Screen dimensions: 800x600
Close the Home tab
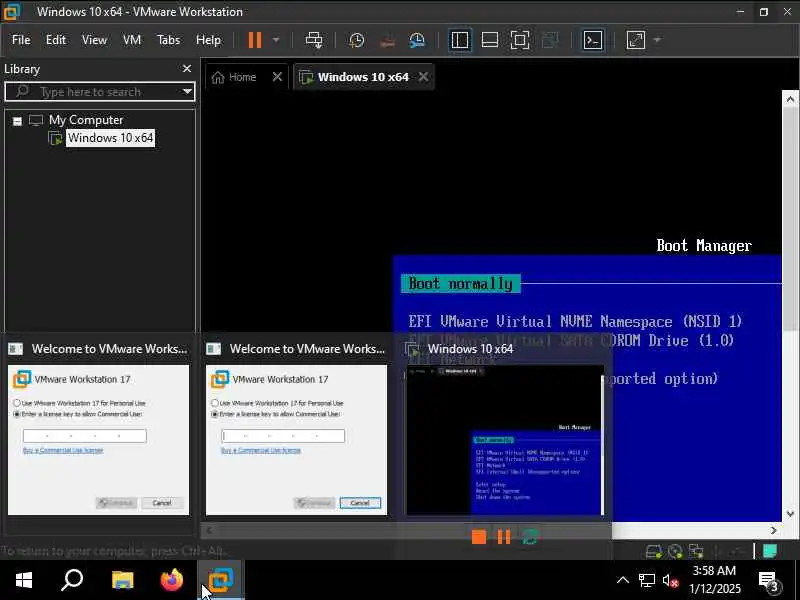click(277, 77)
